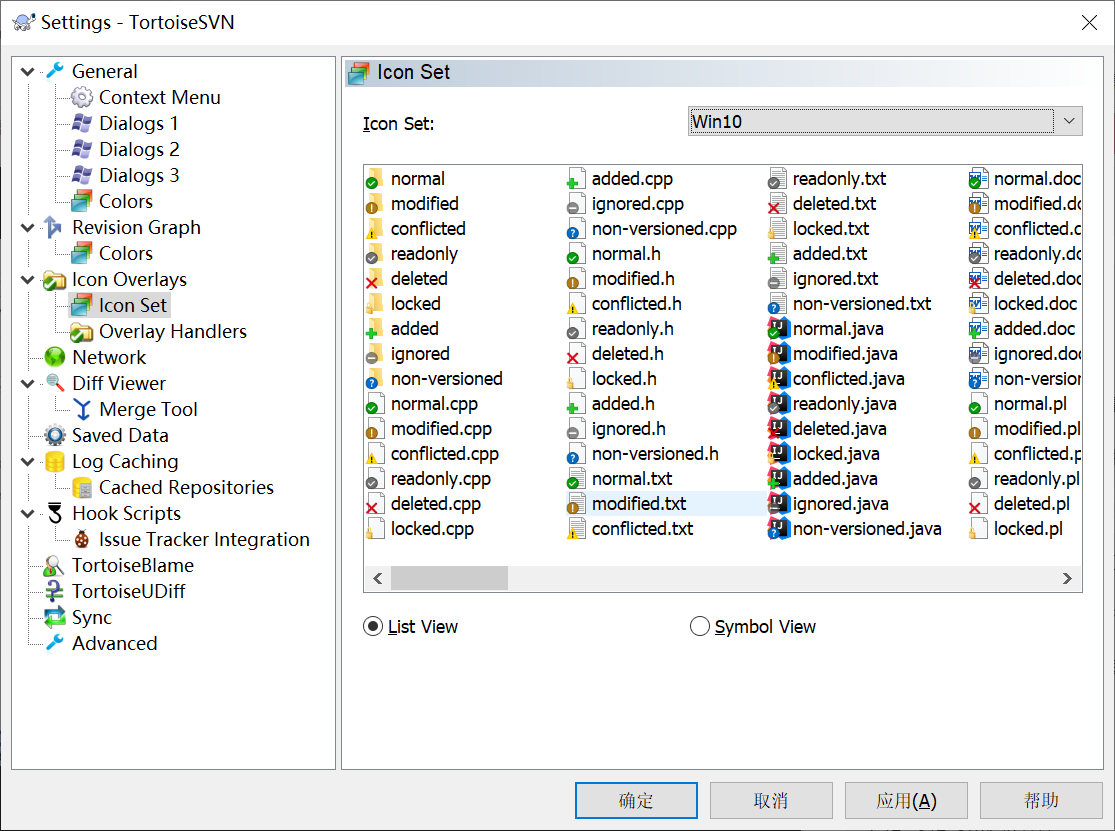Click the 确定 (OK) button
The image size is (1115, 831).
coord(636,800)
